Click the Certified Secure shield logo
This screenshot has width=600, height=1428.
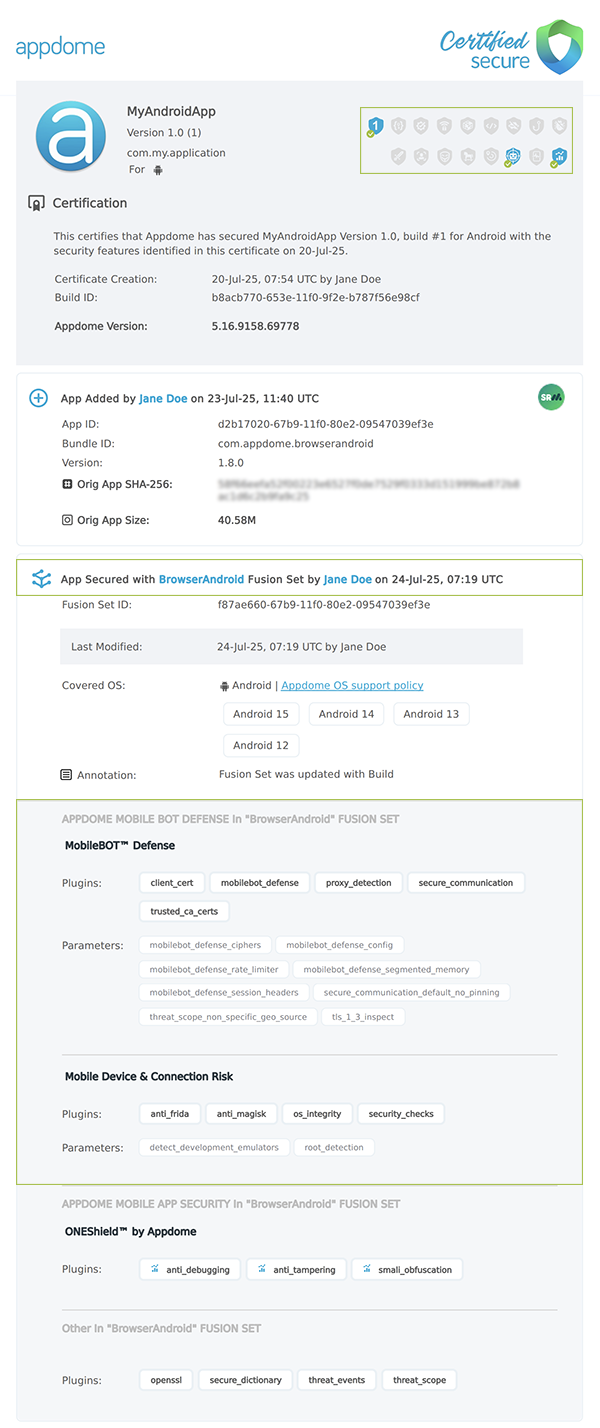[x=559, y=47]
